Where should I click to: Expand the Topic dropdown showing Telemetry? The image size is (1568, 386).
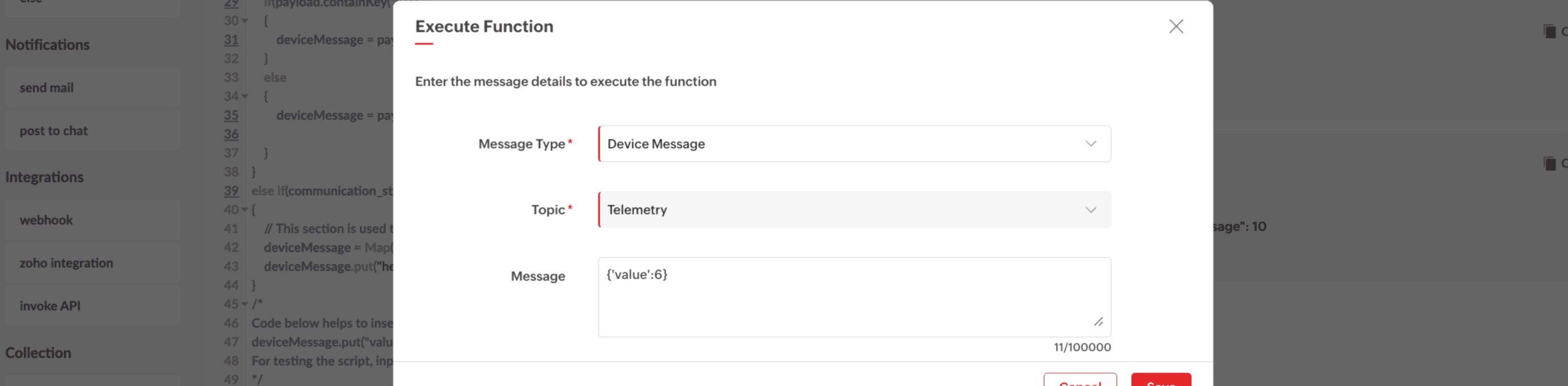(x=854, y=210)
